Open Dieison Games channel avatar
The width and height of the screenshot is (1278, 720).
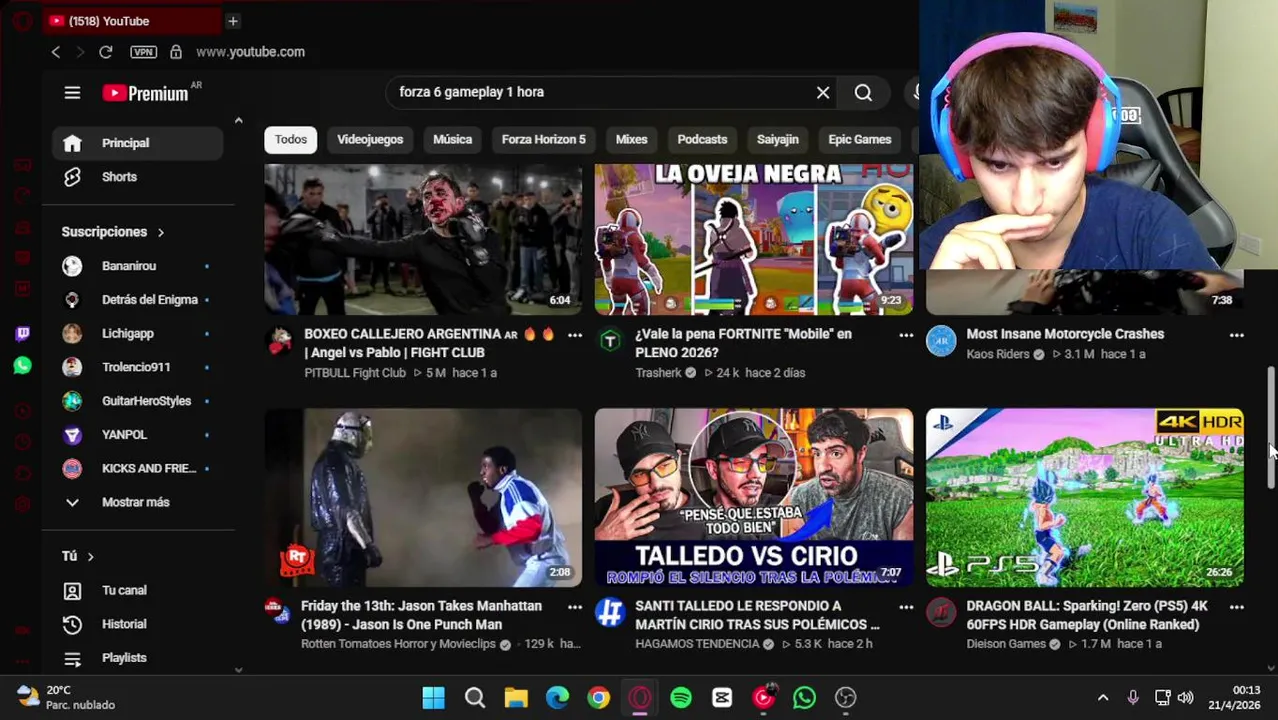(941, 612)
